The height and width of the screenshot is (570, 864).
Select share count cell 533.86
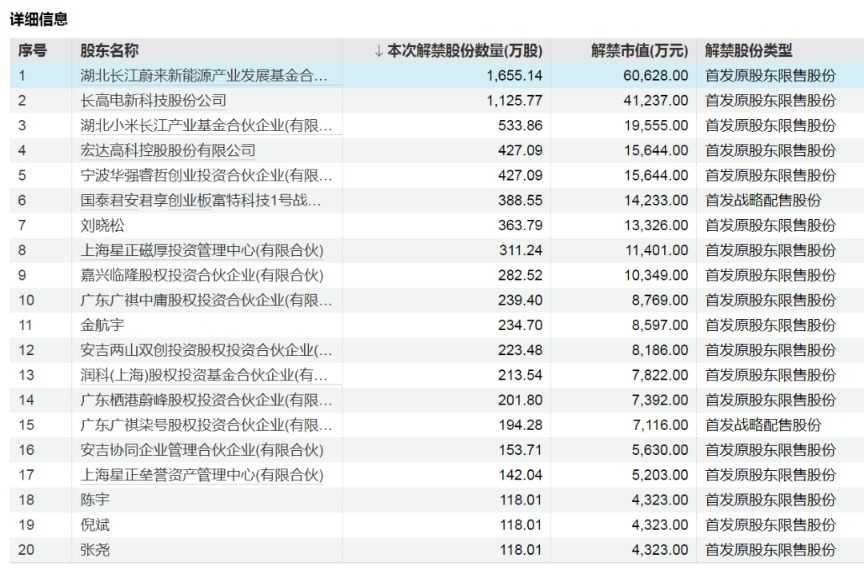520,125
